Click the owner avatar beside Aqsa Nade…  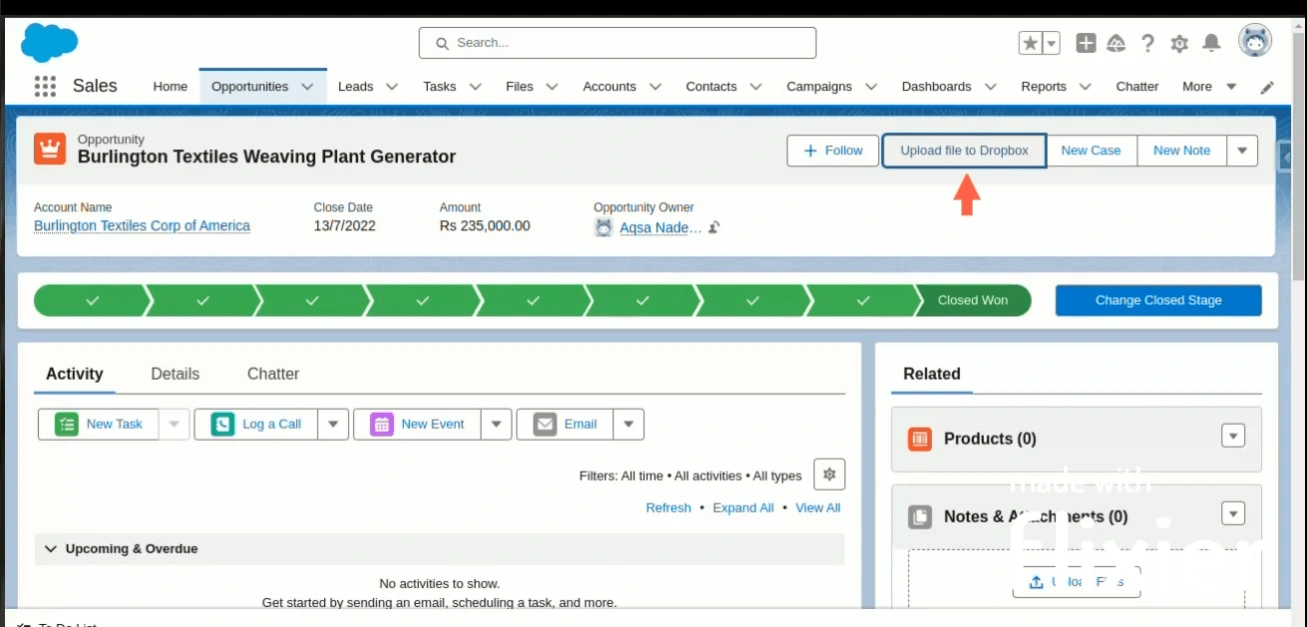[603, 227]
